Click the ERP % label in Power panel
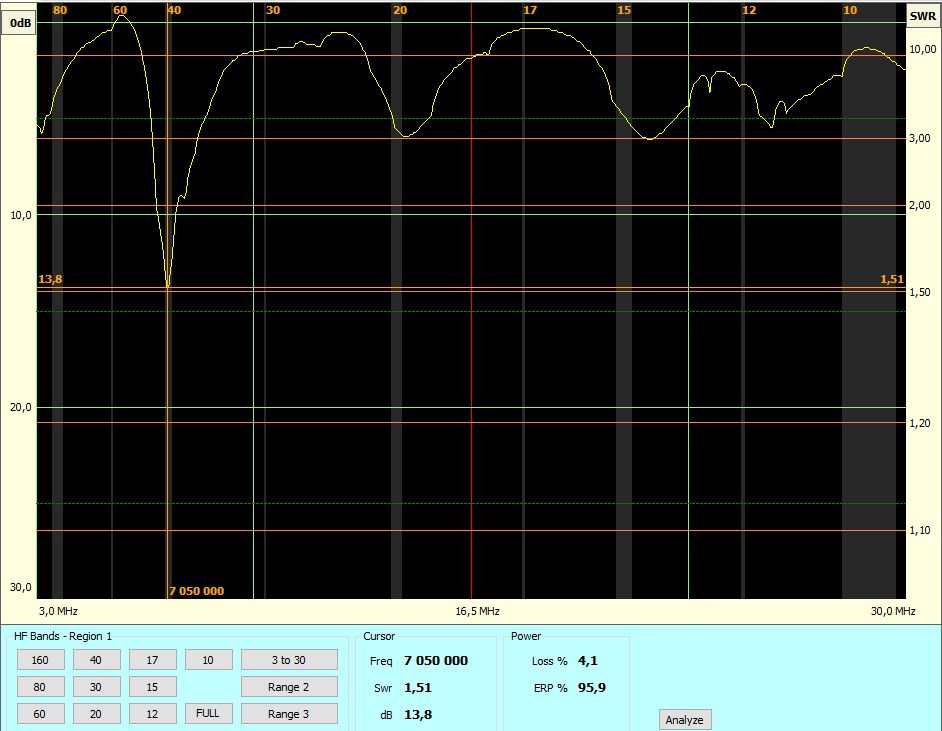The width and height of the screenshot is (942, 731). (551, 688)
